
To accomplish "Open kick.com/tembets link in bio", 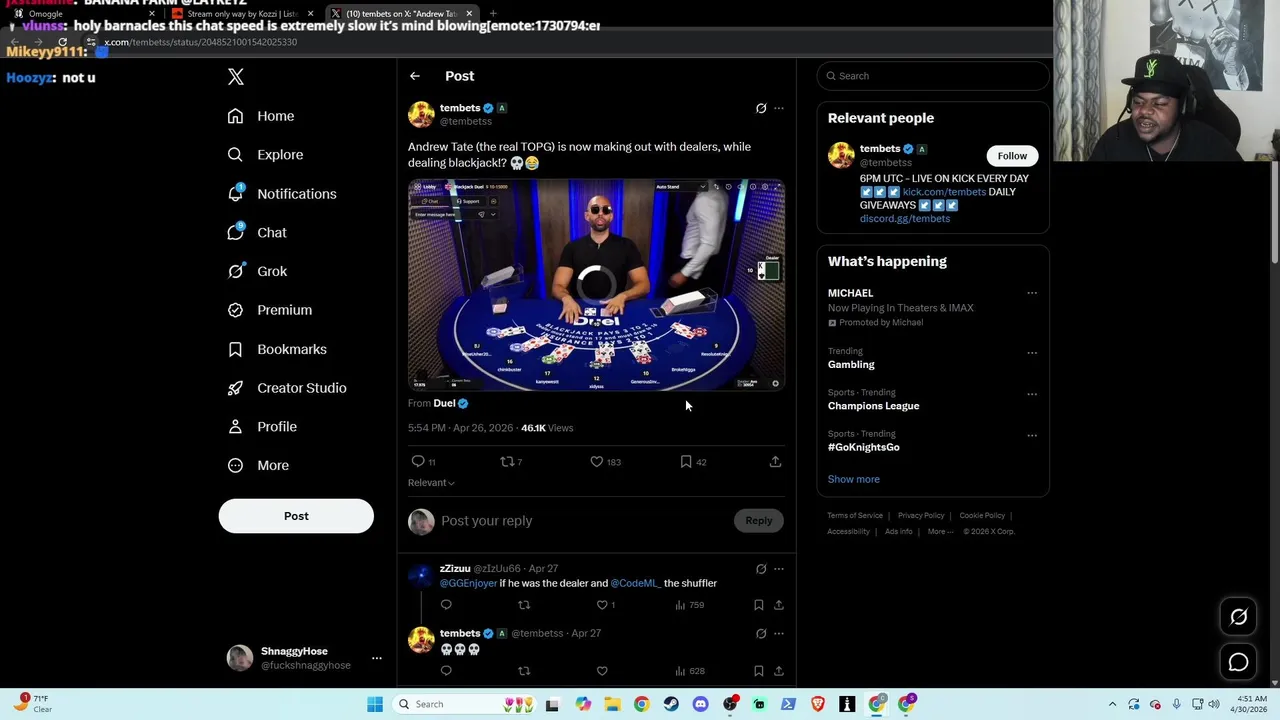I will (x=944, y=192).
